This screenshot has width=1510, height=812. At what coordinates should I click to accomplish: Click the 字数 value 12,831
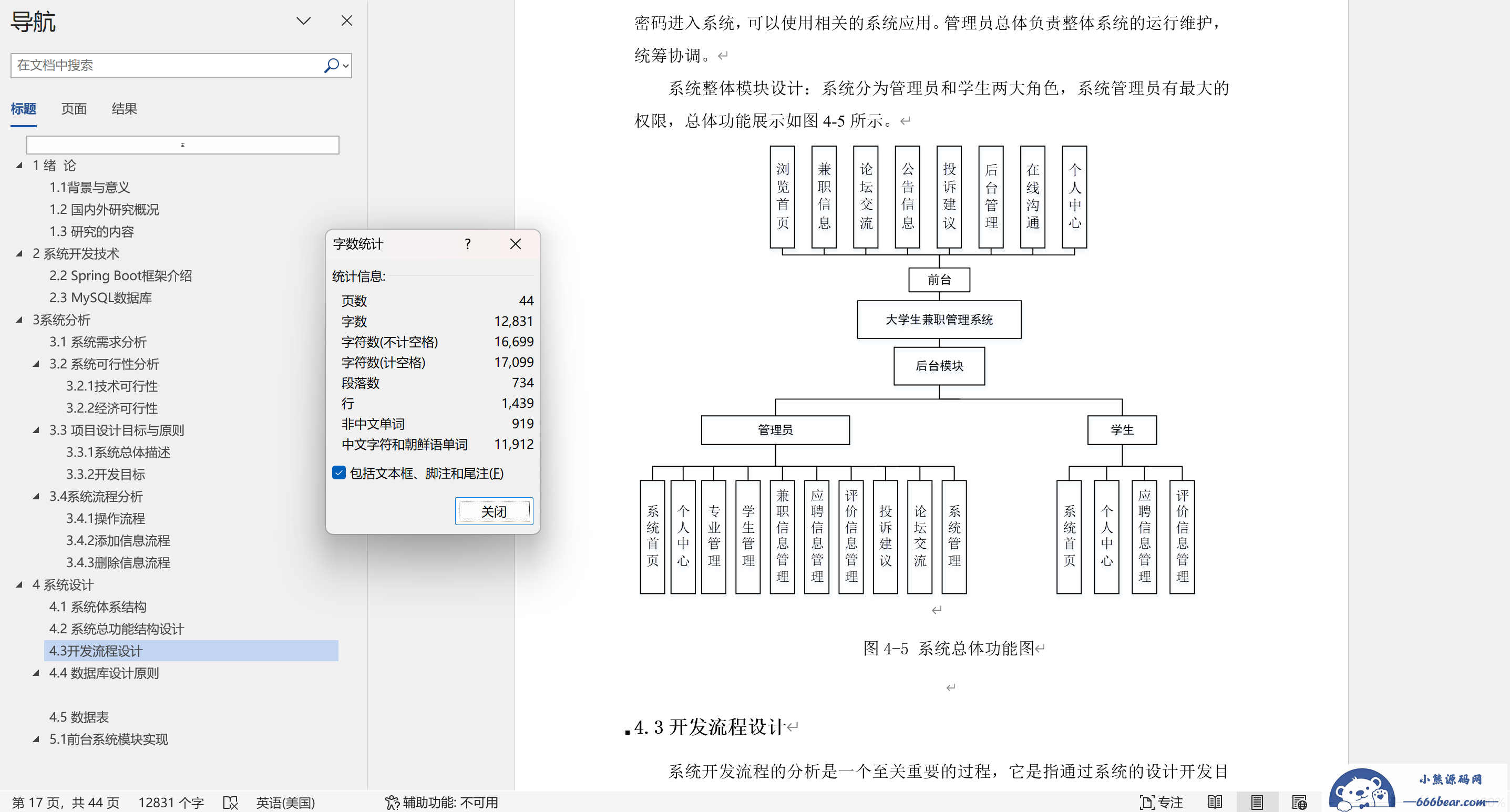point(513,321)
